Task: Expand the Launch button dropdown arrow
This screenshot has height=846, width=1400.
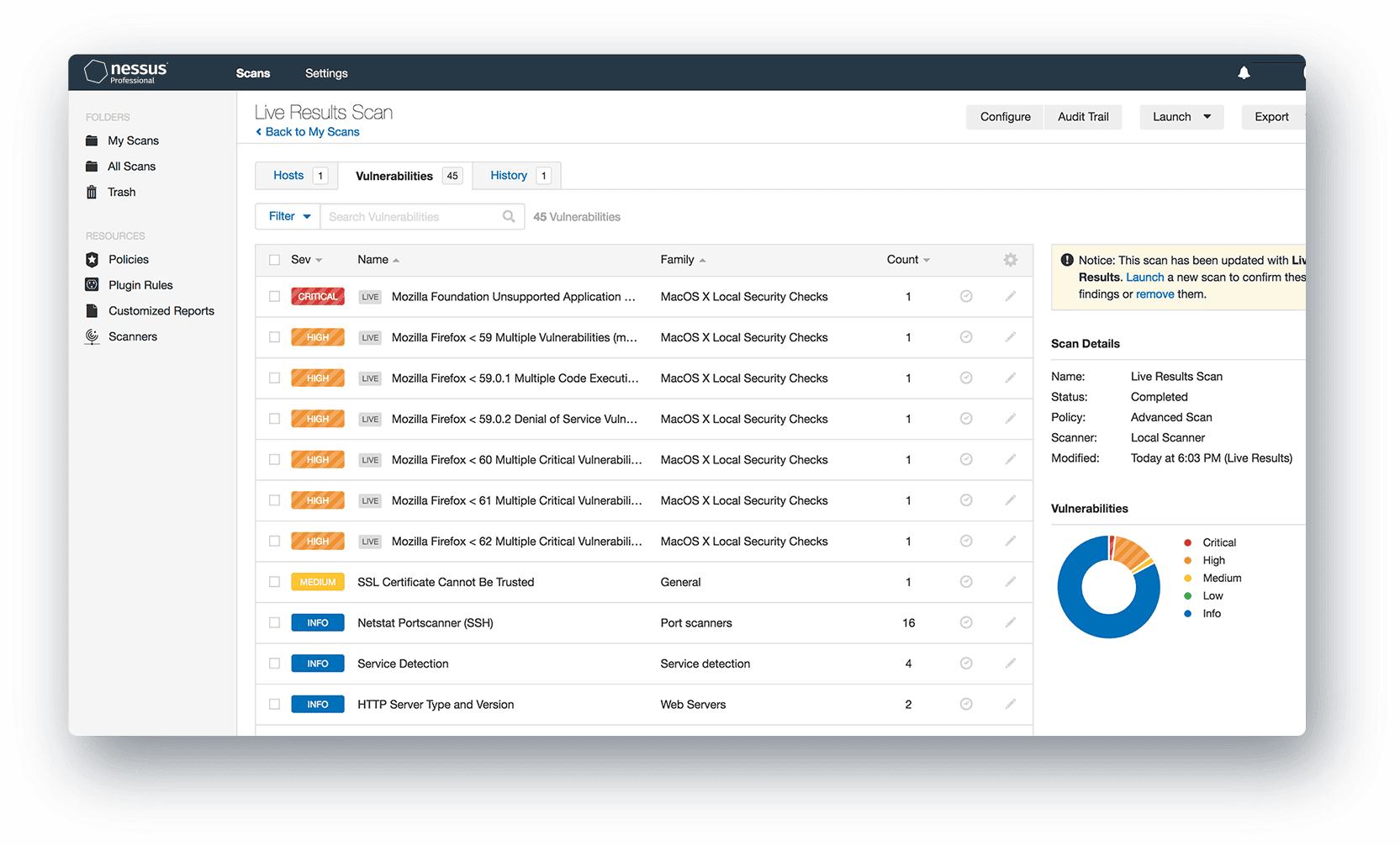Action: click(x=1207, y=117)
